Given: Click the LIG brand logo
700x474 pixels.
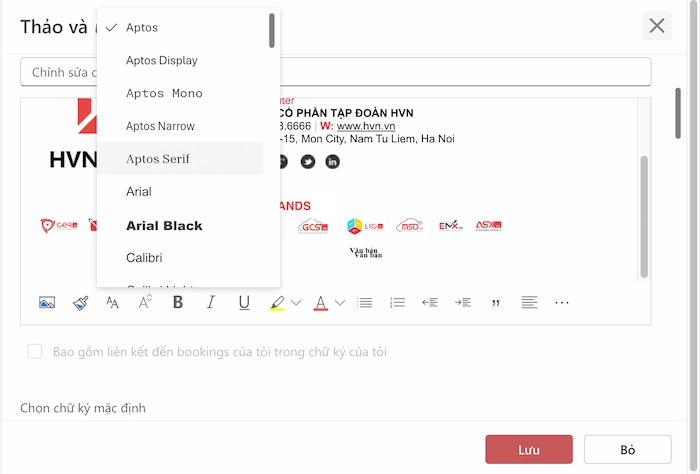Looking at the screenshot, I should [x=365, y=226].
